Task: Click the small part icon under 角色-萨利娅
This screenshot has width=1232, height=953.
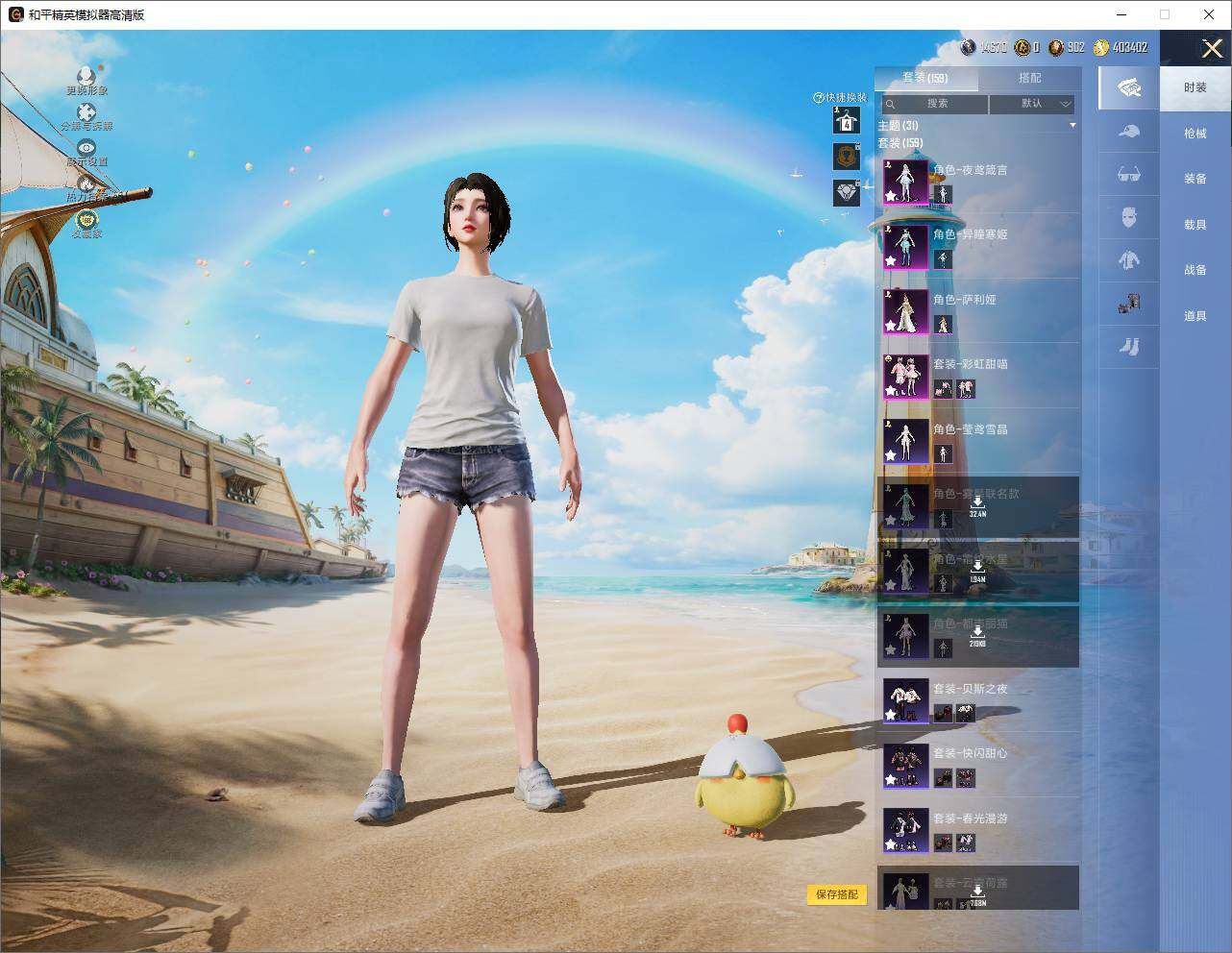Action: pos(943,324)
